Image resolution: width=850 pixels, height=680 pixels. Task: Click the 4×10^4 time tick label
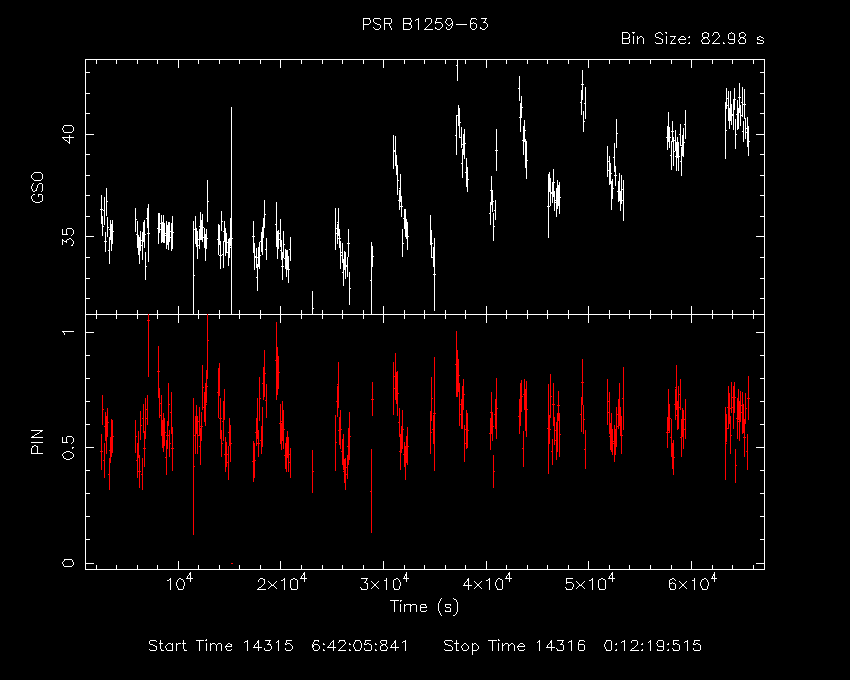pyautogui.click(x=487, y=583)
